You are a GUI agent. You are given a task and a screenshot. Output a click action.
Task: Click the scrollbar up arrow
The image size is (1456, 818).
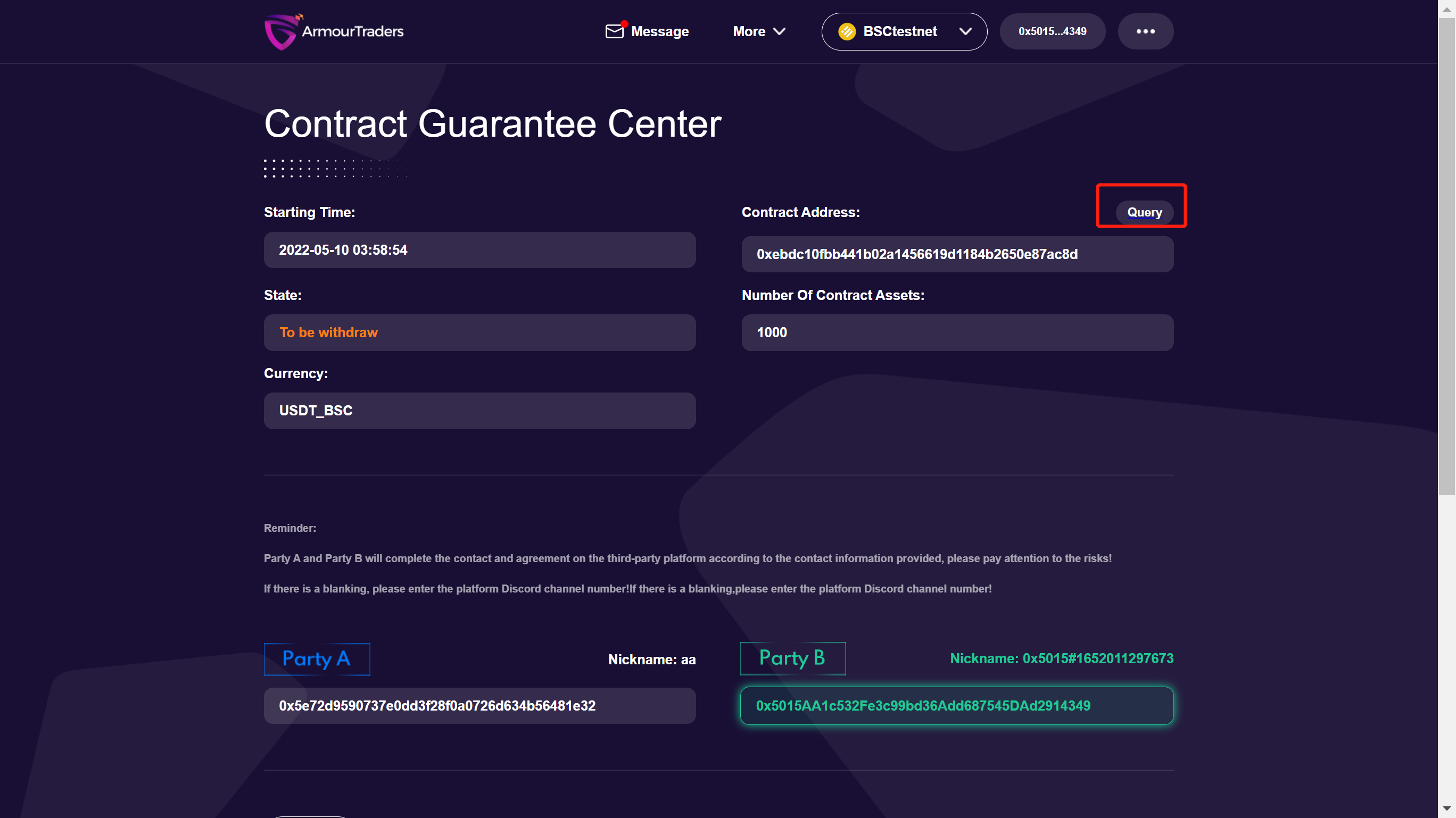coord(1446,9)
